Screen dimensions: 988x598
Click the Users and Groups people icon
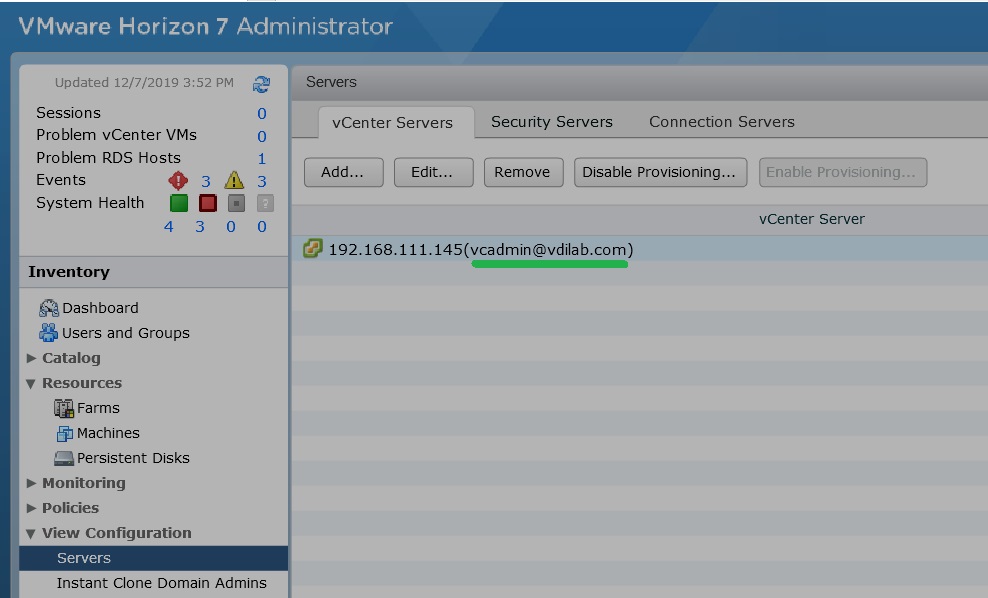49,333
